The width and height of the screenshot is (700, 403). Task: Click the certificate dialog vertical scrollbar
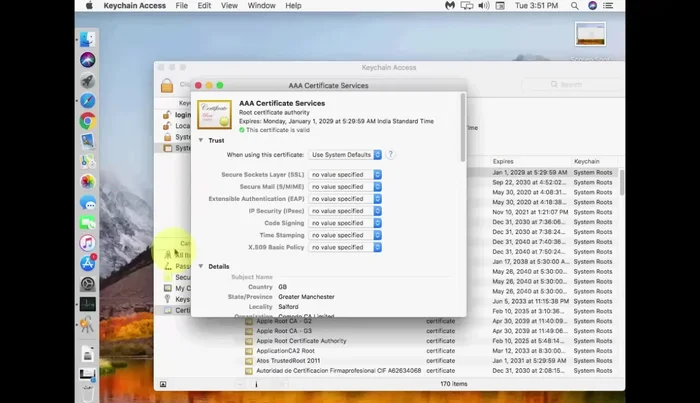[x=463, y=127]
